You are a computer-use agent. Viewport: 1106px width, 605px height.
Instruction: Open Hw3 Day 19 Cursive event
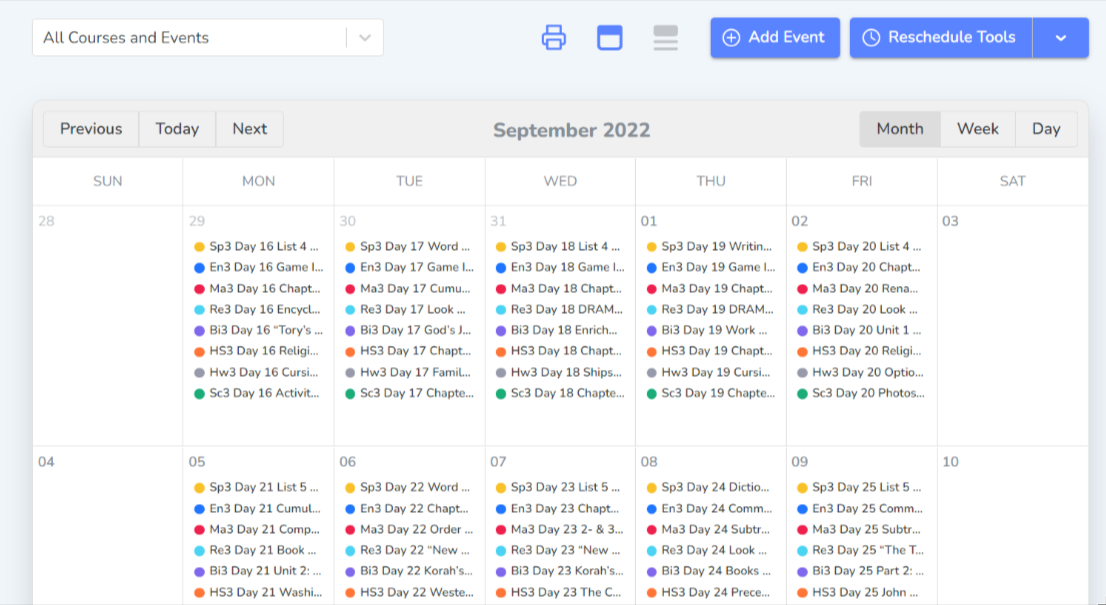(x=710, y=372)
